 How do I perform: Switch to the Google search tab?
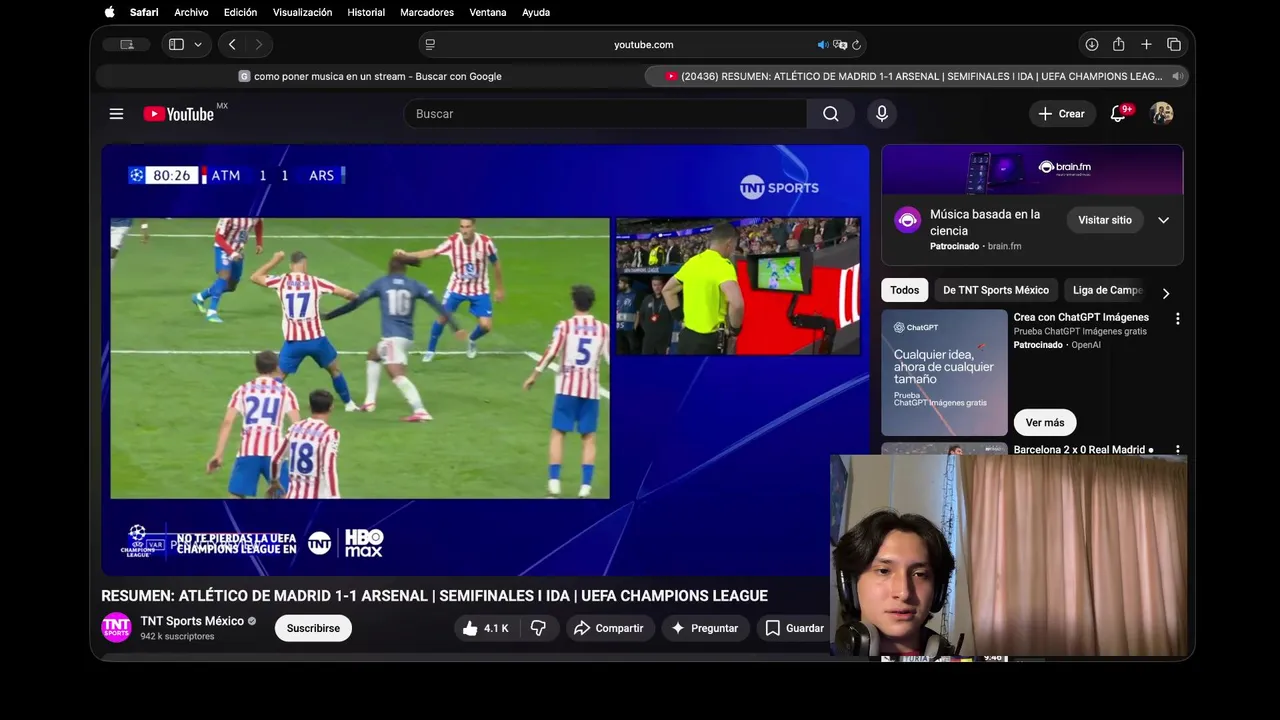370,76
